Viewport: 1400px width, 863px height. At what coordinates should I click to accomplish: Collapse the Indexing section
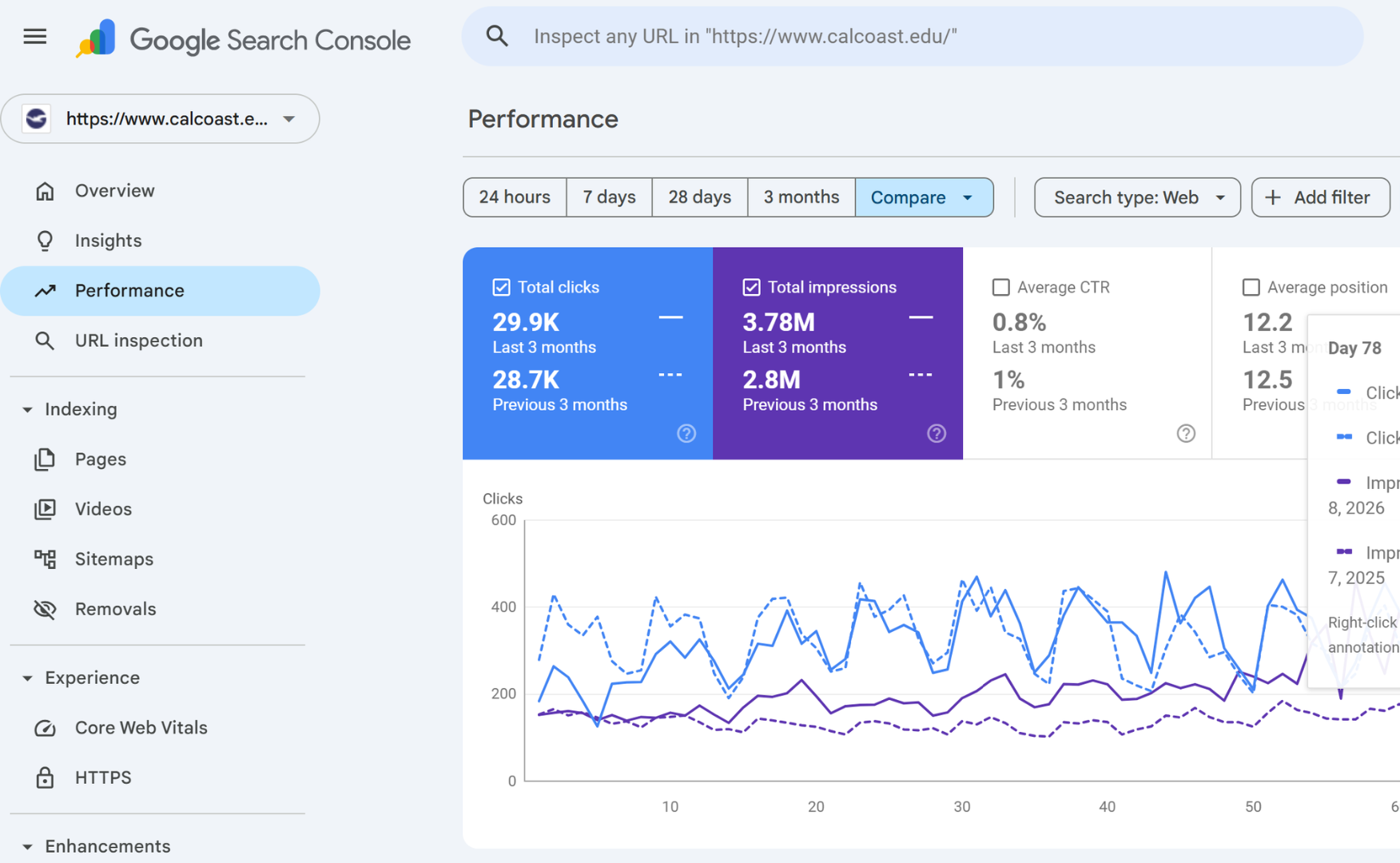(x=28, y=410)
